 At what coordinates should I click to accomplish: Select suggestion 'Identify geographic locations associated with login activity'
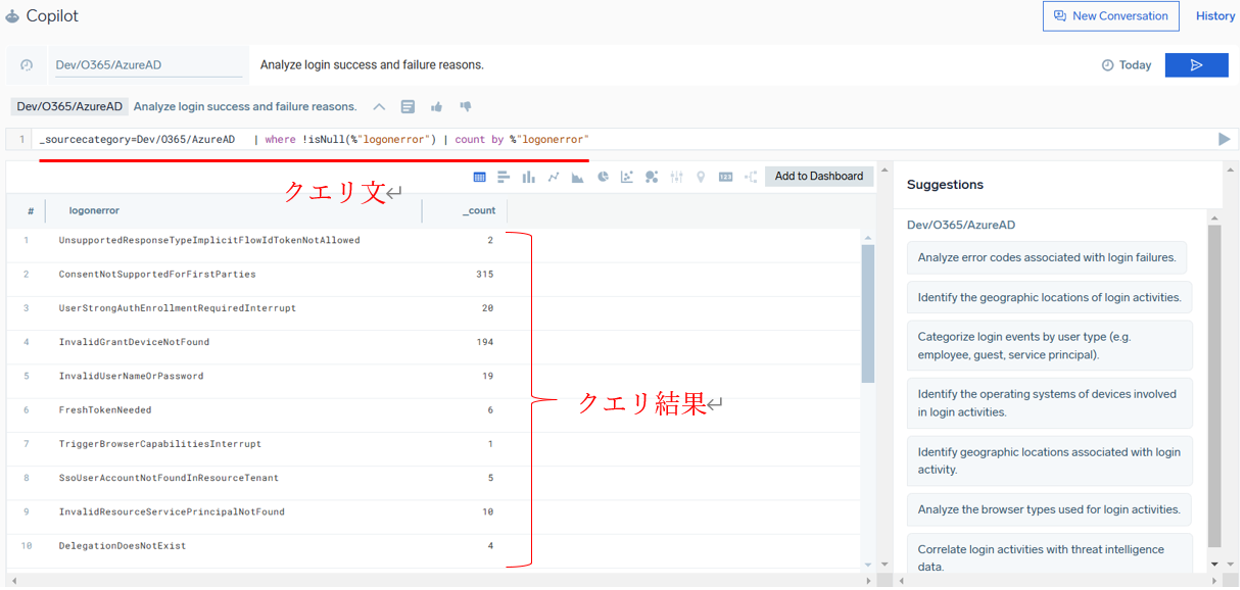click(1049, 461)
